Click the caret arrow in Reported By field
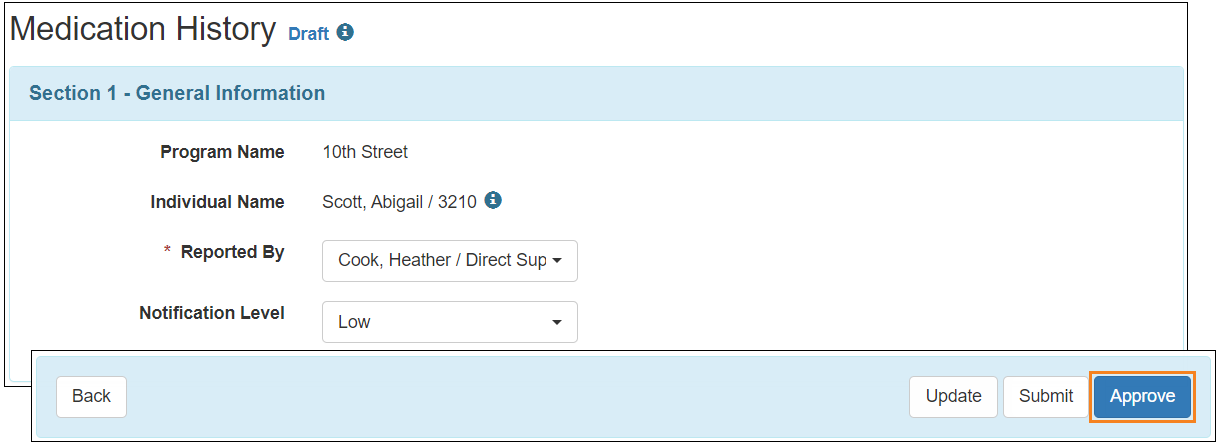This screenshot has width=1219, height=445. tap(557, 261)
